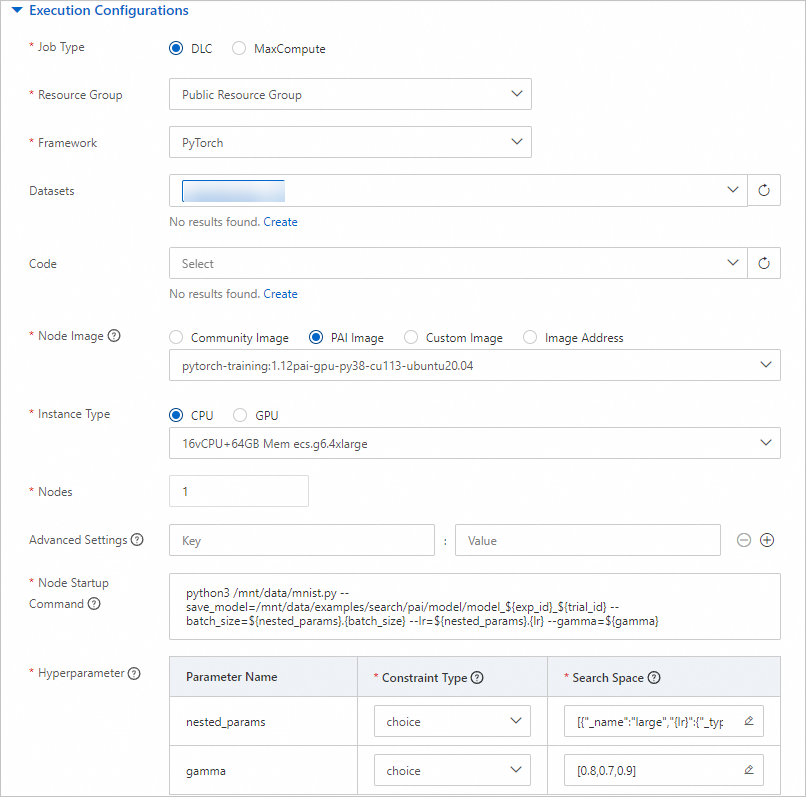
Task: Select MaxCompute job type
Action: 239,48
